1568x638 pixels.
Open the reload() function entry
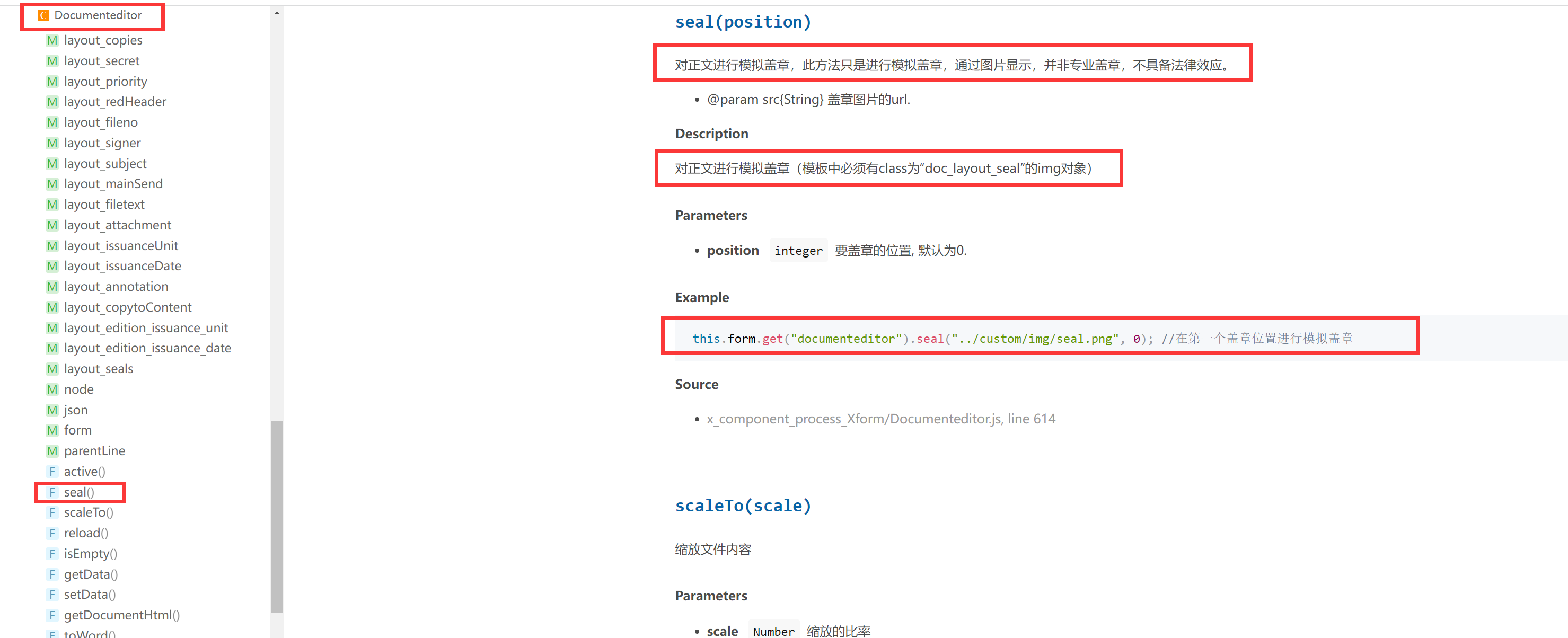click(x=86, y=533)
